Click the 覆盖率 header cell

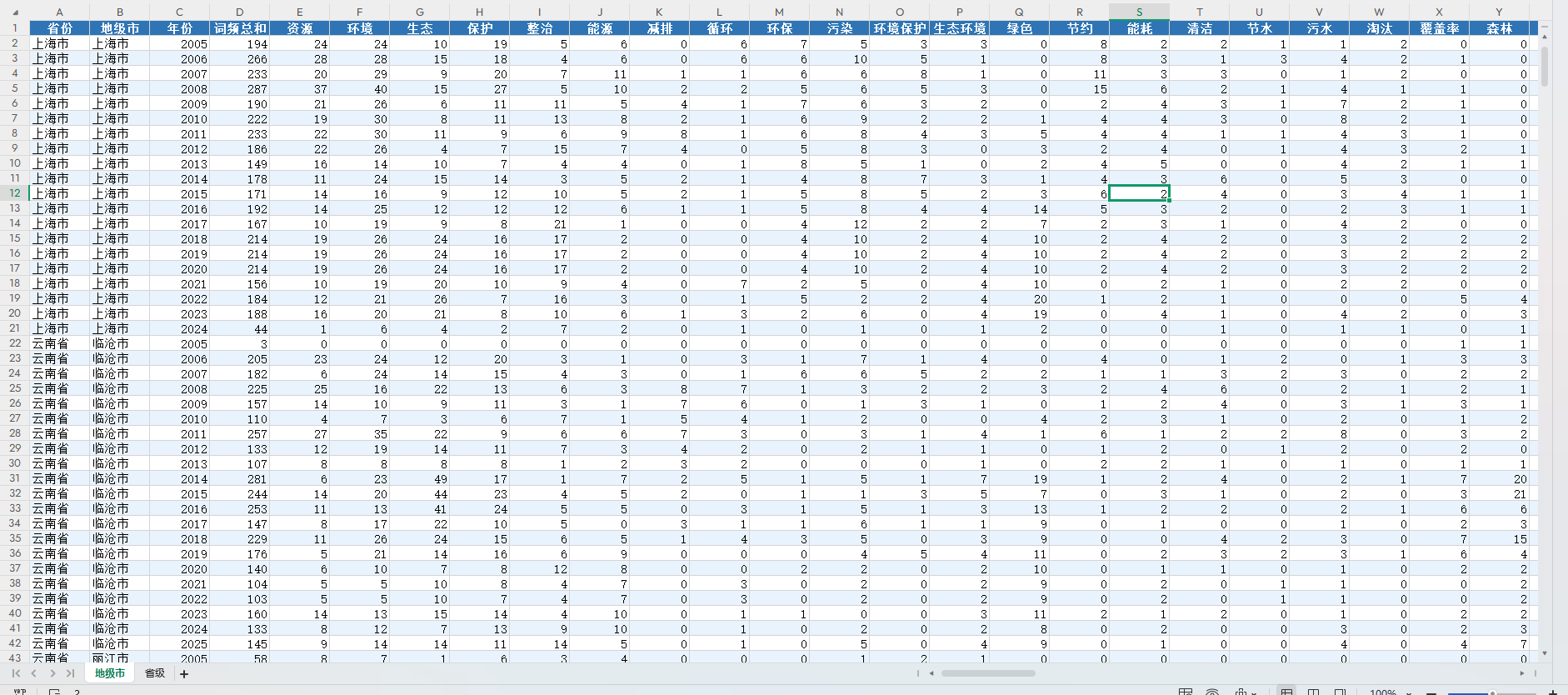pos(1439,28)
